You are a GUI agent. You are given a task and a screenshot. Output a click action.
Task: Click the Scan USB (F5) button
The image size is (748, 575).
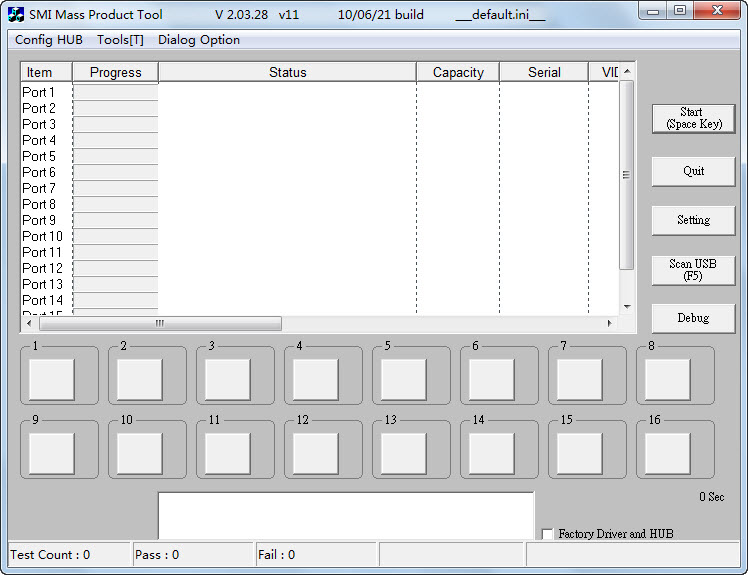[x=694, y=270]
